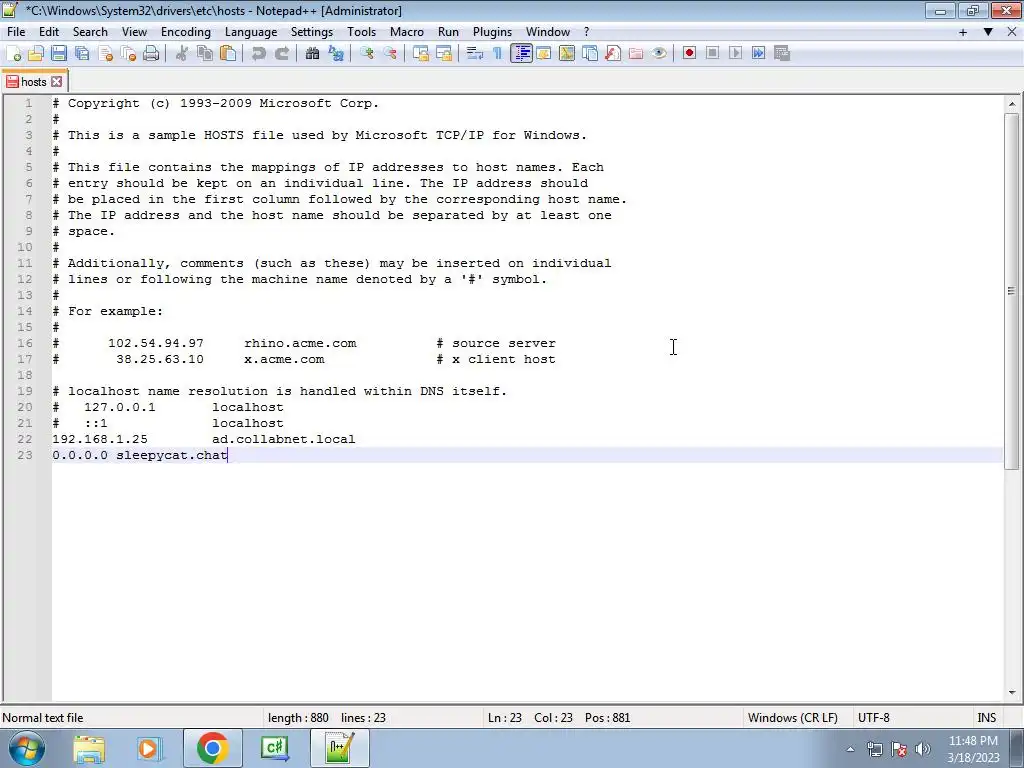Undo the last edit via toolbar

tap(259, 54)
